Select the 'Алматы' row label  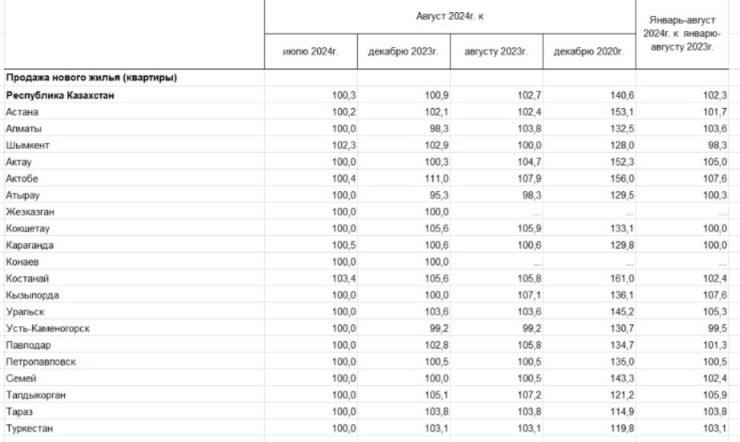coord(24,129)
